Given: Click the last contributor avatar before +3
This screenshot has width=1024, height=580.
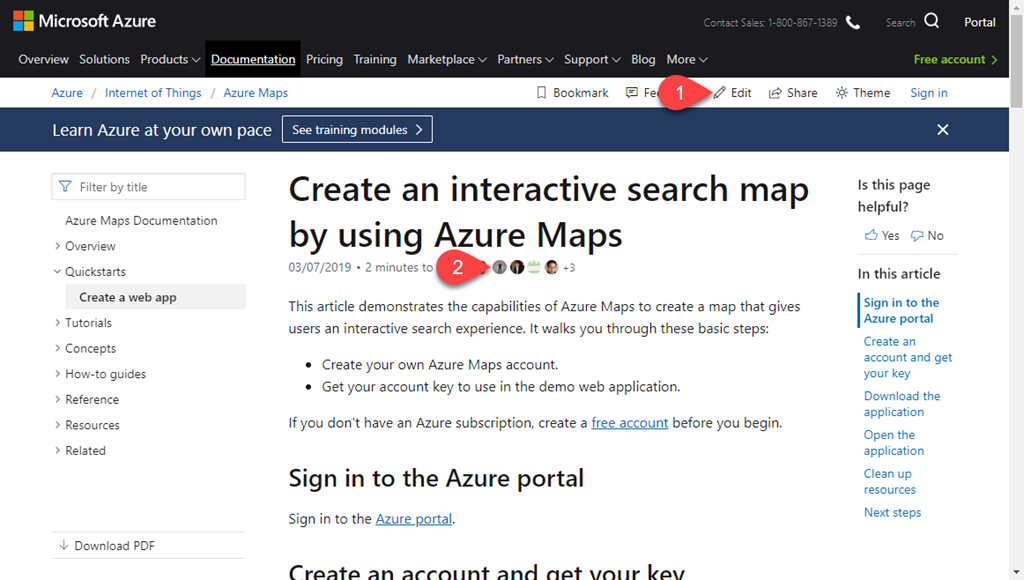Looking at the screenshot, I should pyautogui.click(x=552, y=267).
